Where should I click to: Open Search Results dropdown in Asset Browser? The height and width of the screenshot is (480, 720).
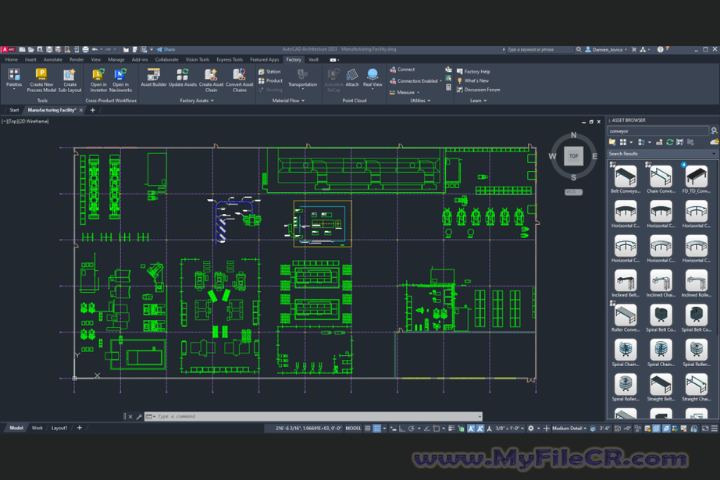(x=714, y=153)
